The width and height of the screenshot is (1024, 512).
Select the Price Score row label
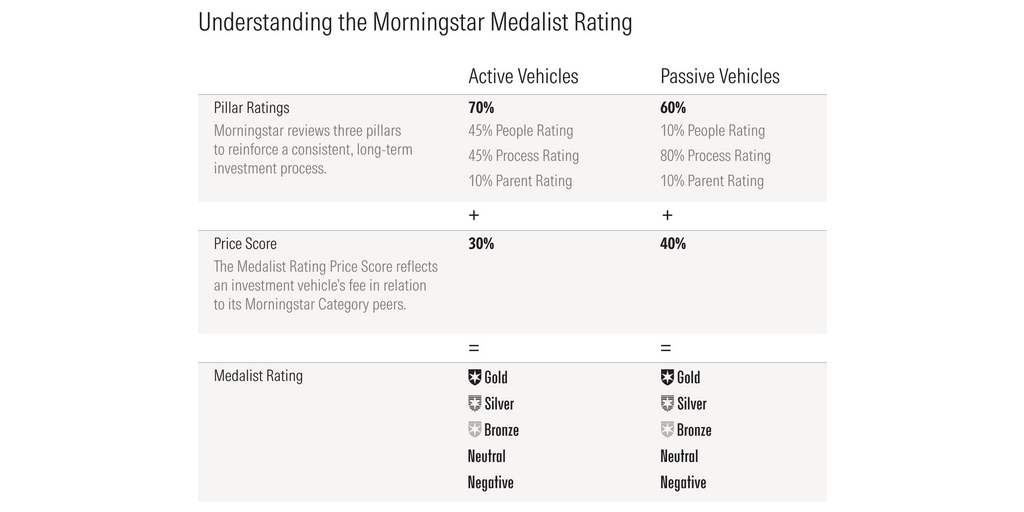click(245, 243)
